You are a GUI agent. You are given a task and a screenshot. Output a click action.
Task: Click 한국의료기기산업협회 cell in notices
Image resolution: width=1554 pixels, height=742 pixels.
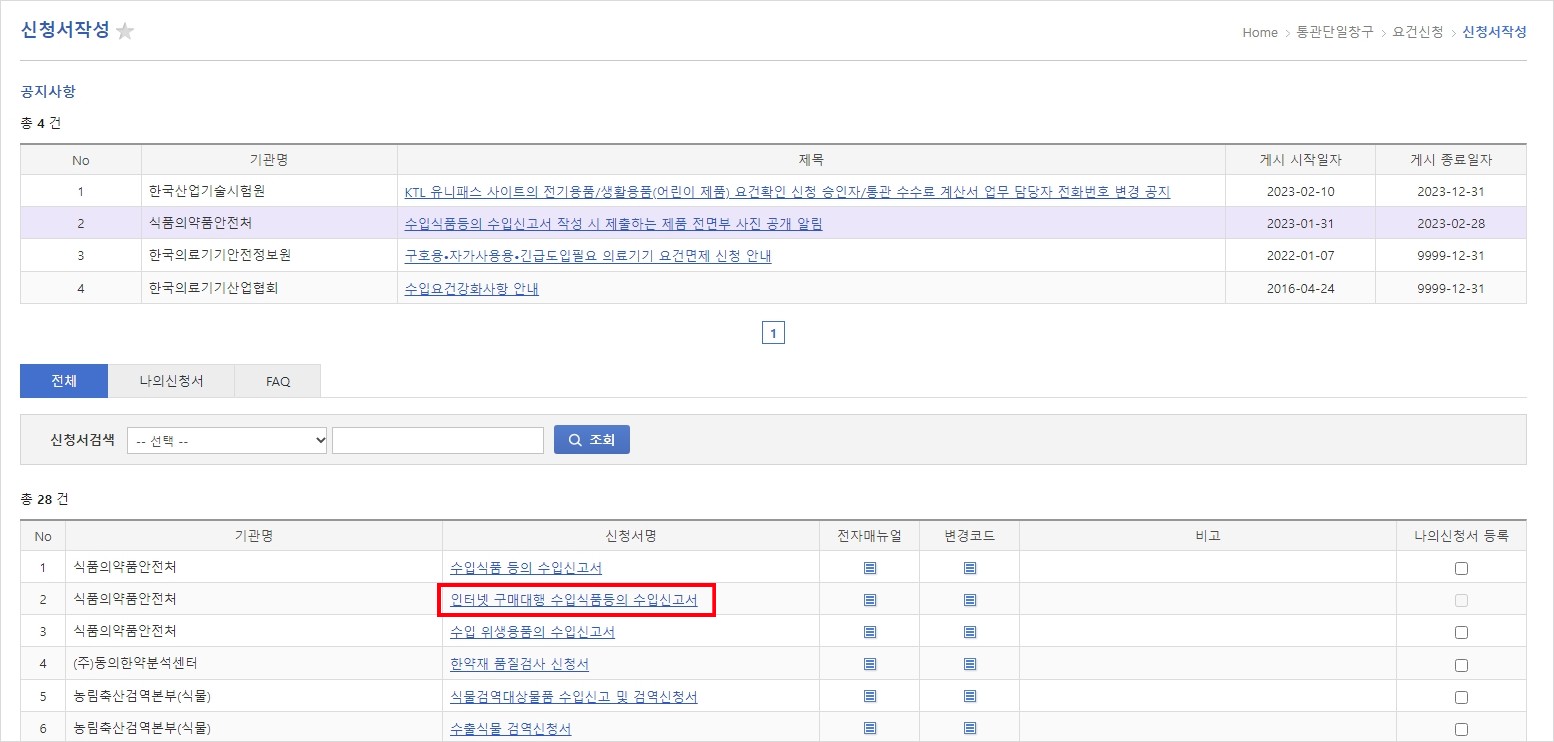[x=269, y=288]
